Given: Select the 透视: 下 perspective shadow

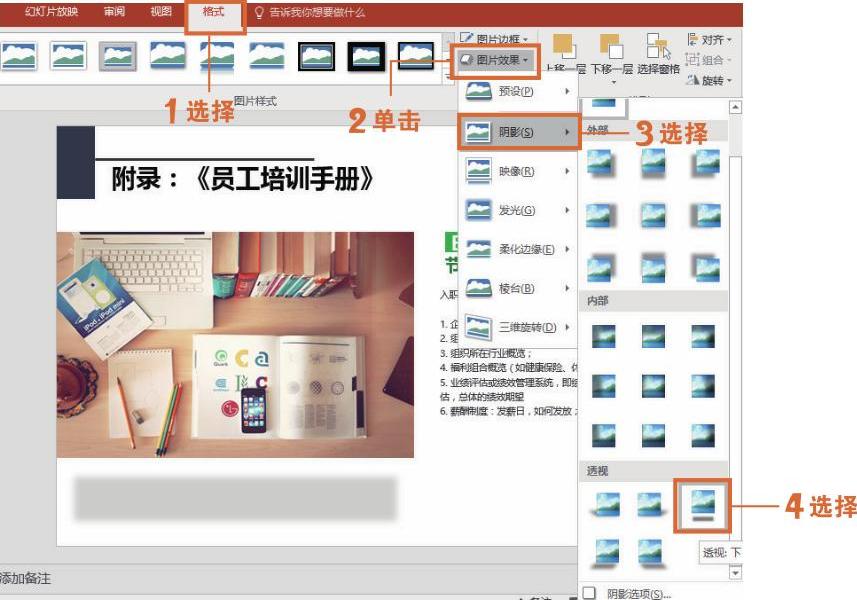Looking at the screenshot, I should (703, 505).
